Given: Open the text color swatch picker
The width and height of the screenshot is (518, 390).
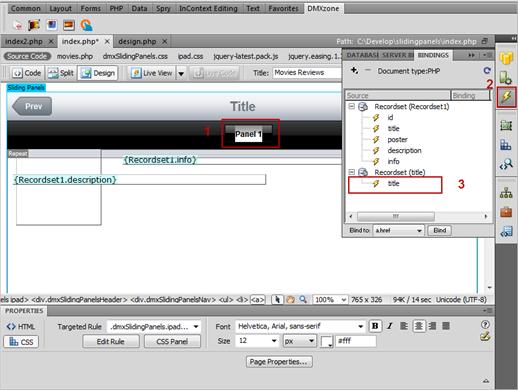Looking at the screenshot, I should (326, 341).
